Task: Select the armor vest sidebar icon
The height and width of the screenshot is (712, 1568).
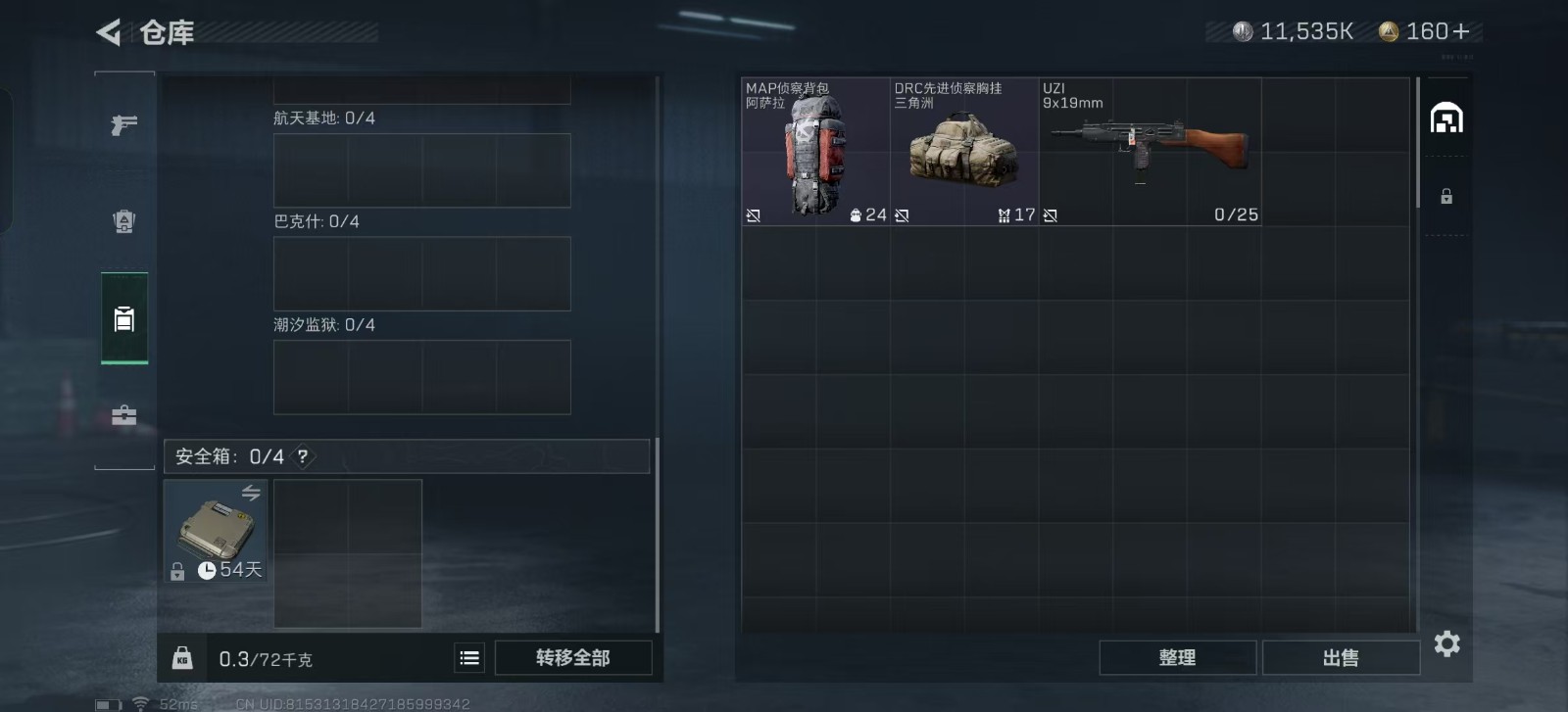Action: click(x=123, y=222)
